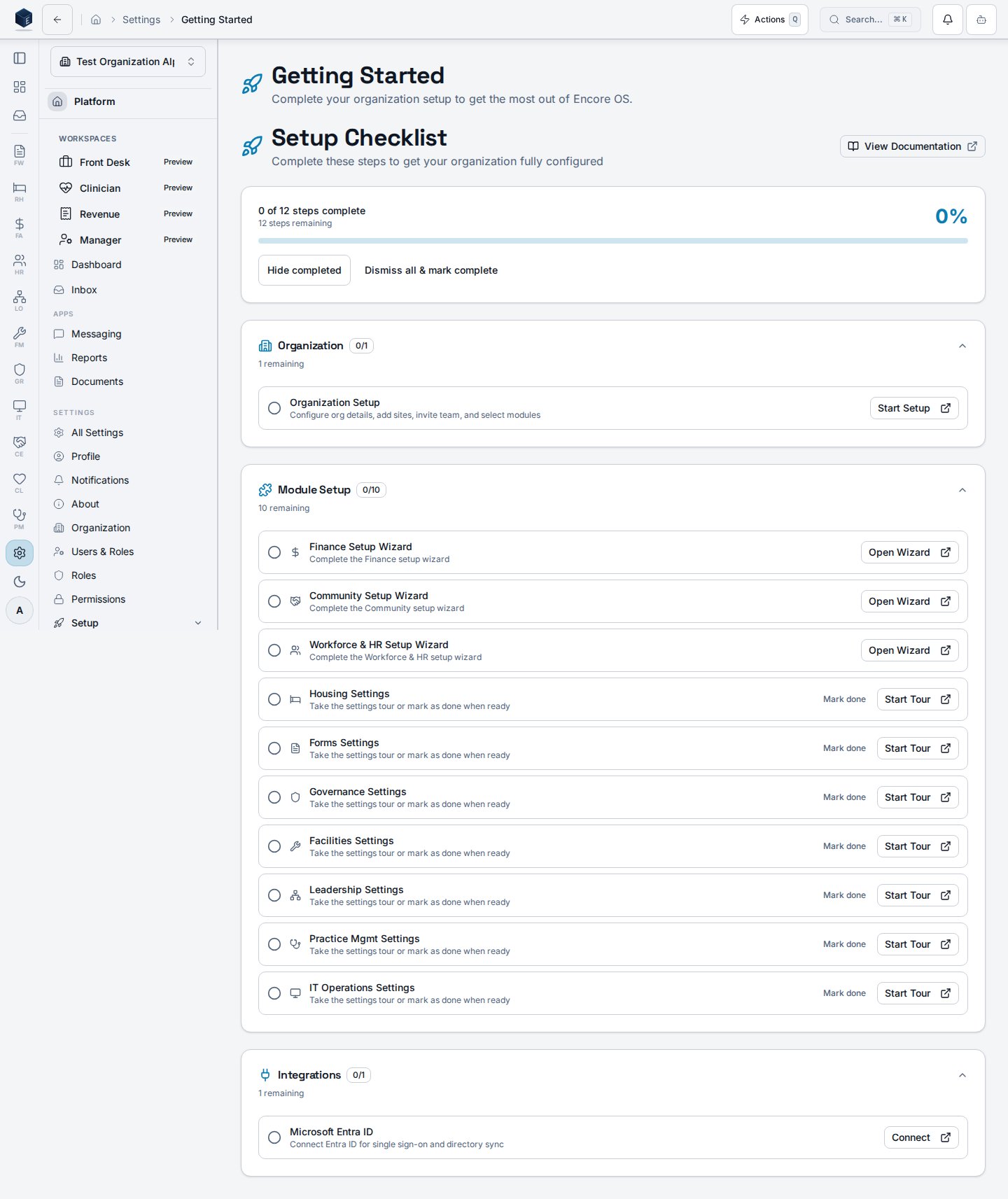Open Wizard for Community Setup

pos(909,601)
